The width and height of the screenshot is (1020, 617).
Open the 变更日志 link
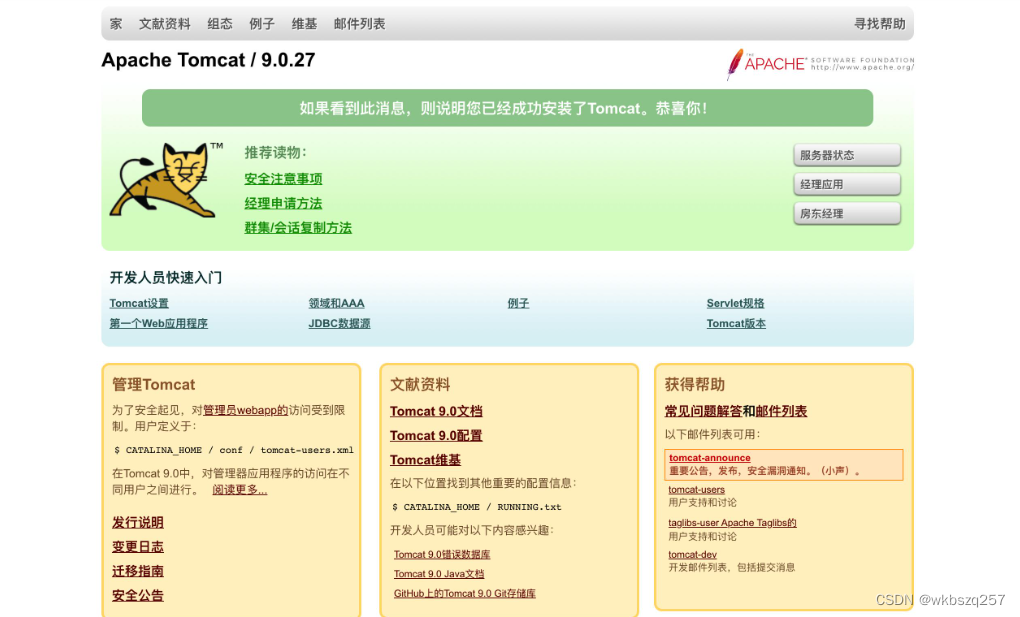coord(138,547)
